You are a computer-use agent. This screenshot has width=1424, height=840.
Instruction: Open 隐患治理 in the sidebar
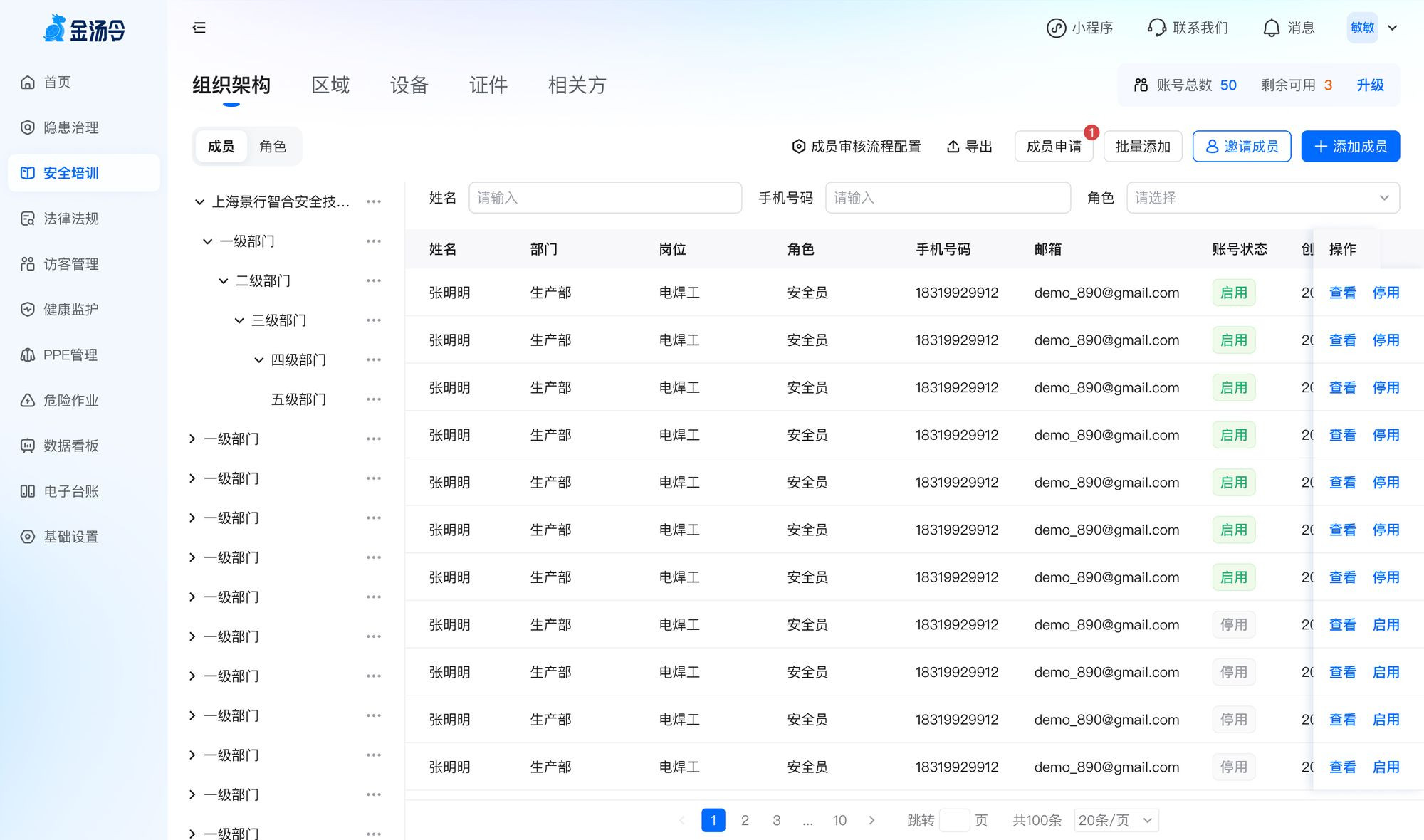70,127
